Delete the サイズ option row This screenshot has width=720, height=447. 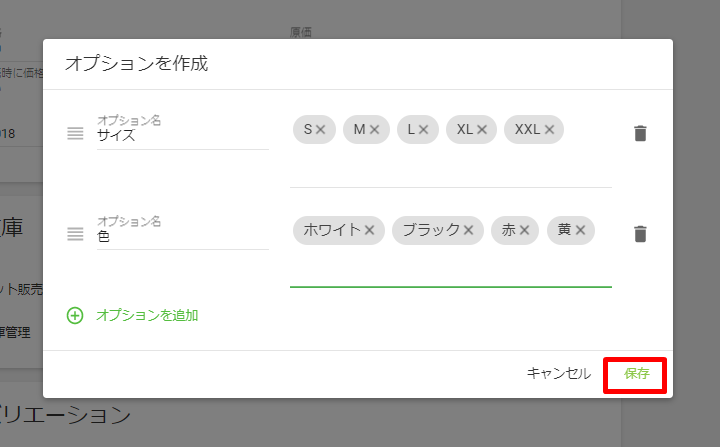tap(641, 133)
